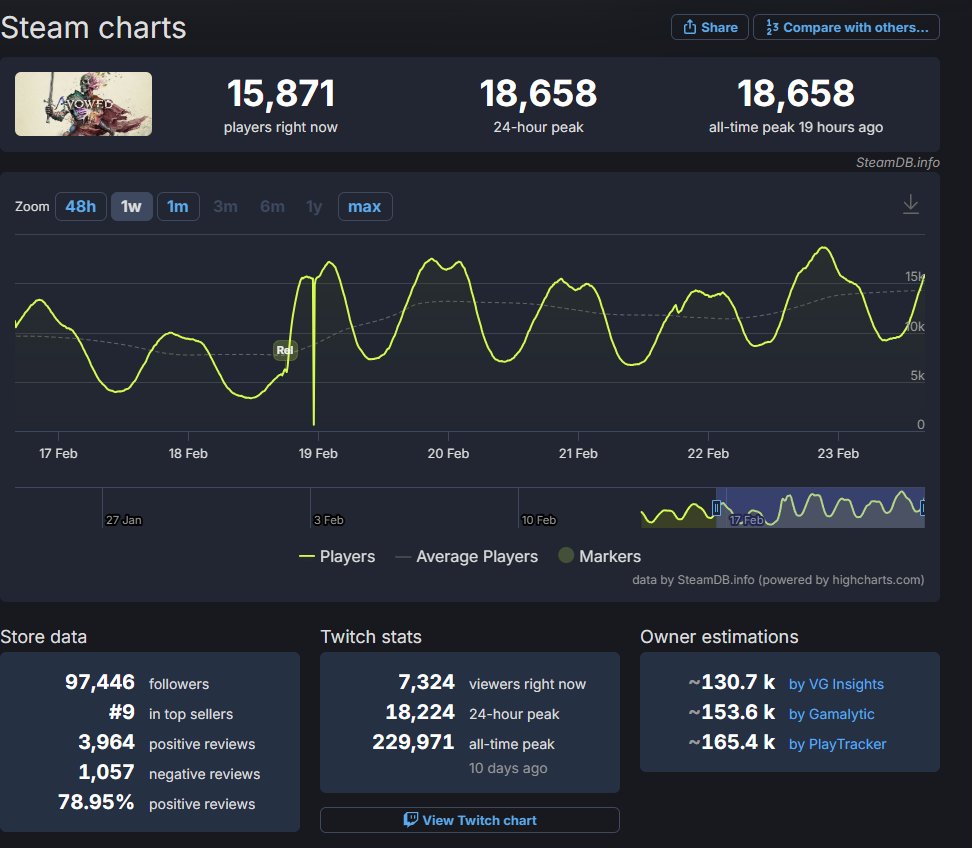Toggle the Markers legend item
Image resolution: width=972 pixels, height=848 pixels.
pyautogui.click(x=599, y=556)
